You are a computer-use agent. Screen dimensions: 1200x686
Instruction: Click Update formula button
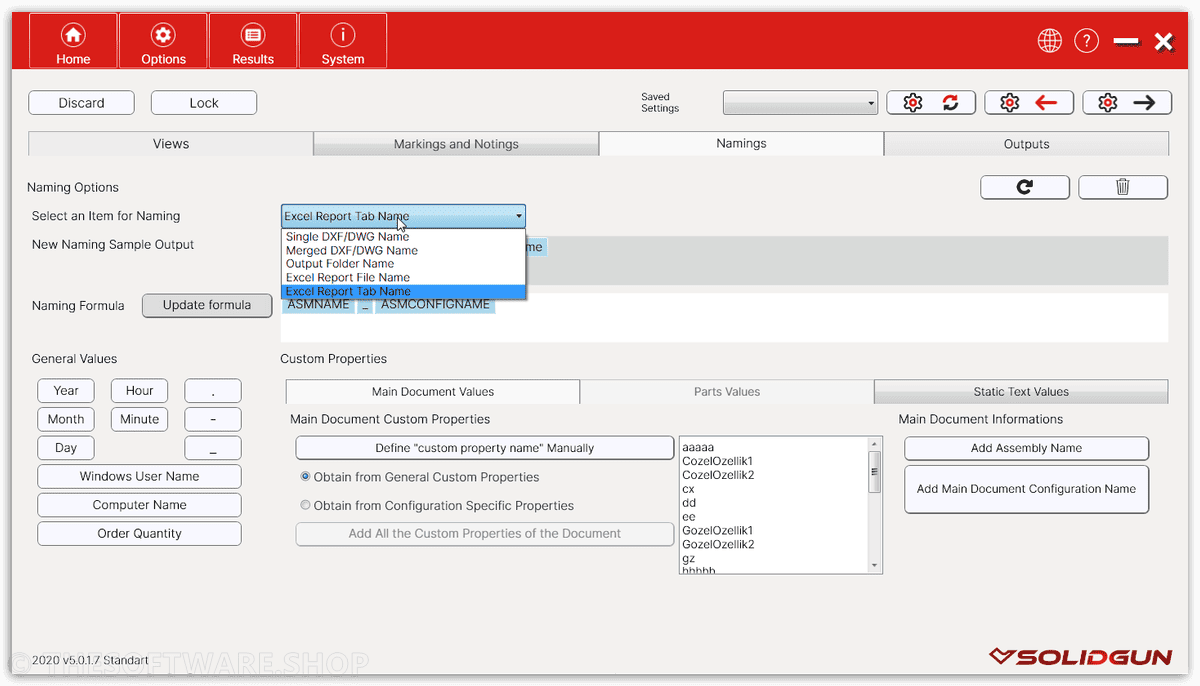pyautogui.click(x=207, y=305)
